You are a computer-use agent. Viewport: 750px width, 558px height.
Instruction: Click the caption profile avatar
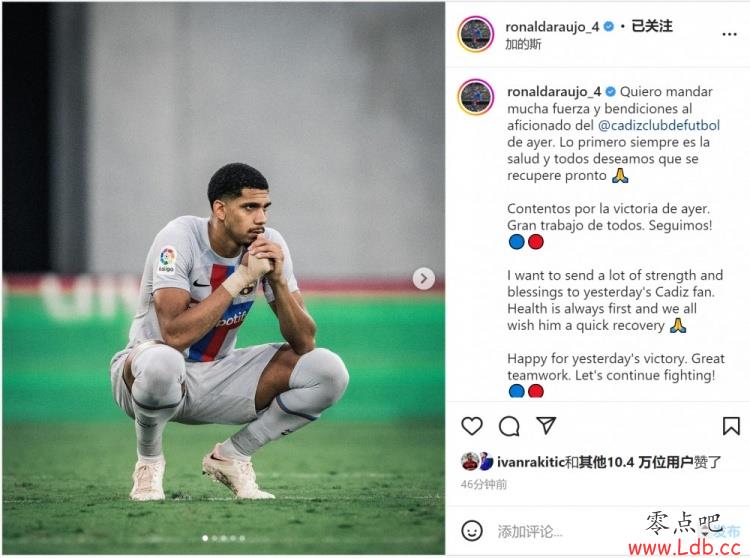tap(475, 97)
